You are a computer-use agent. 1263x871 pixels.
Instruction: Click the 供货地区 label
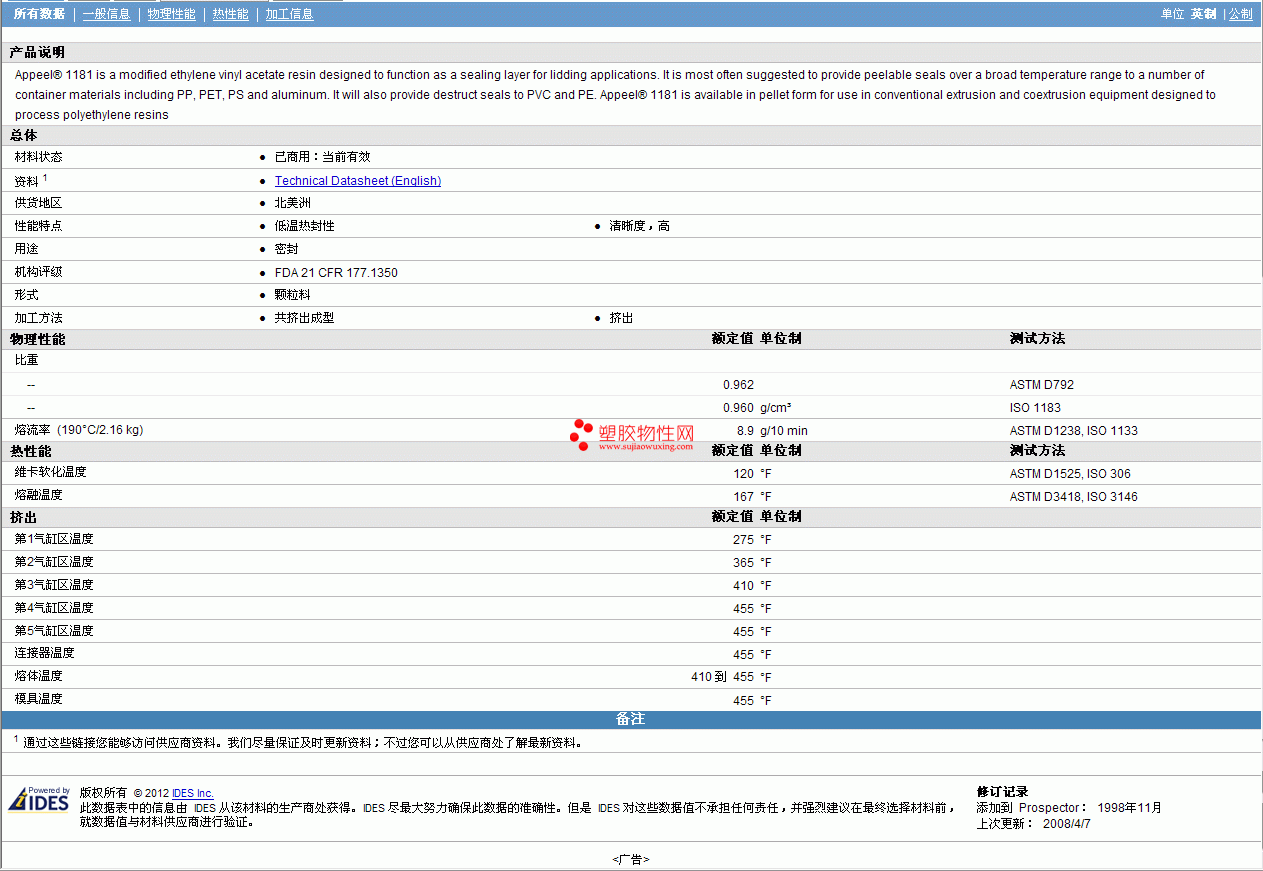[x=38, y=203]
